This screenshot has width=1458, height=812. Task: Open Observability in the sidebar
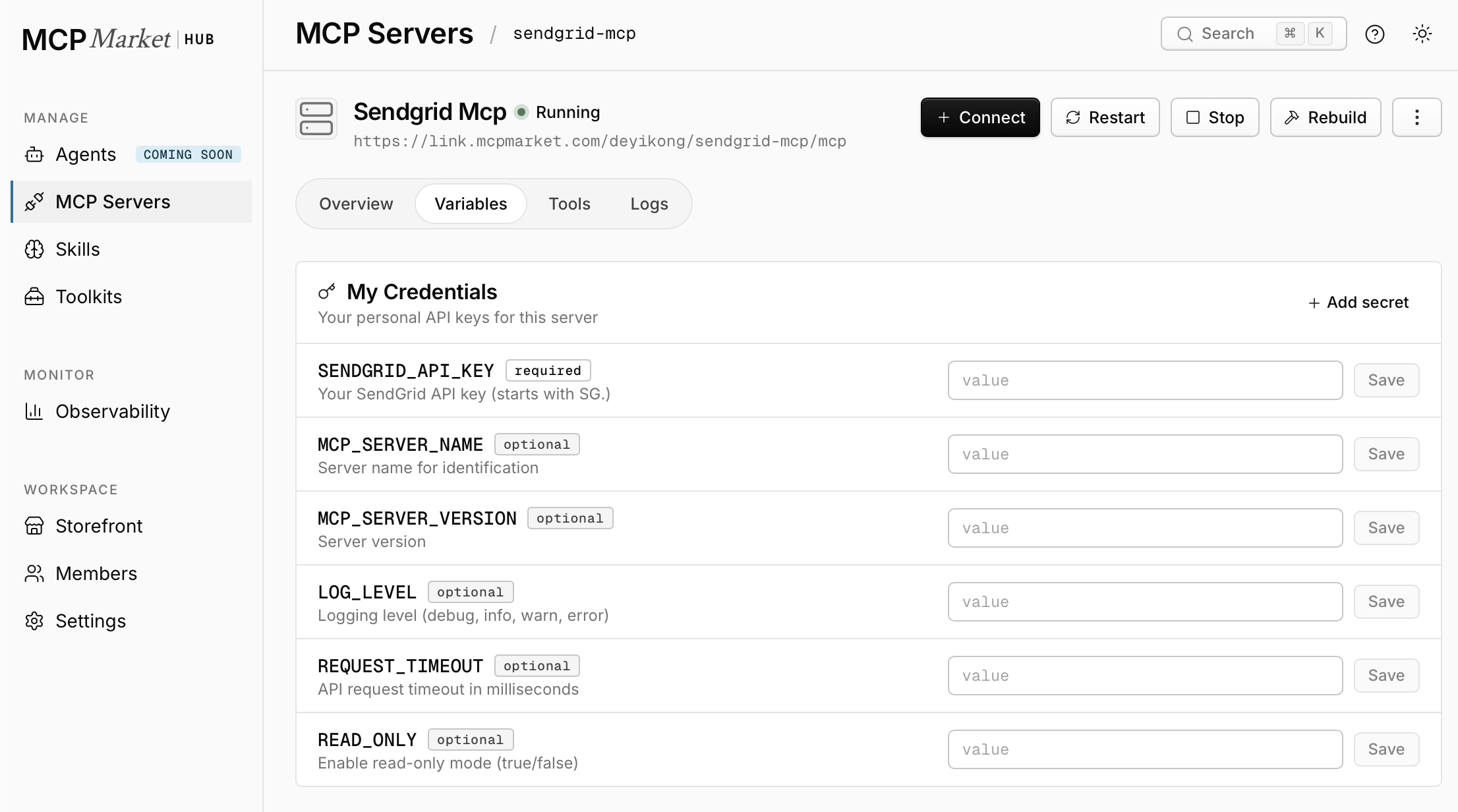(x=132, y=411)
